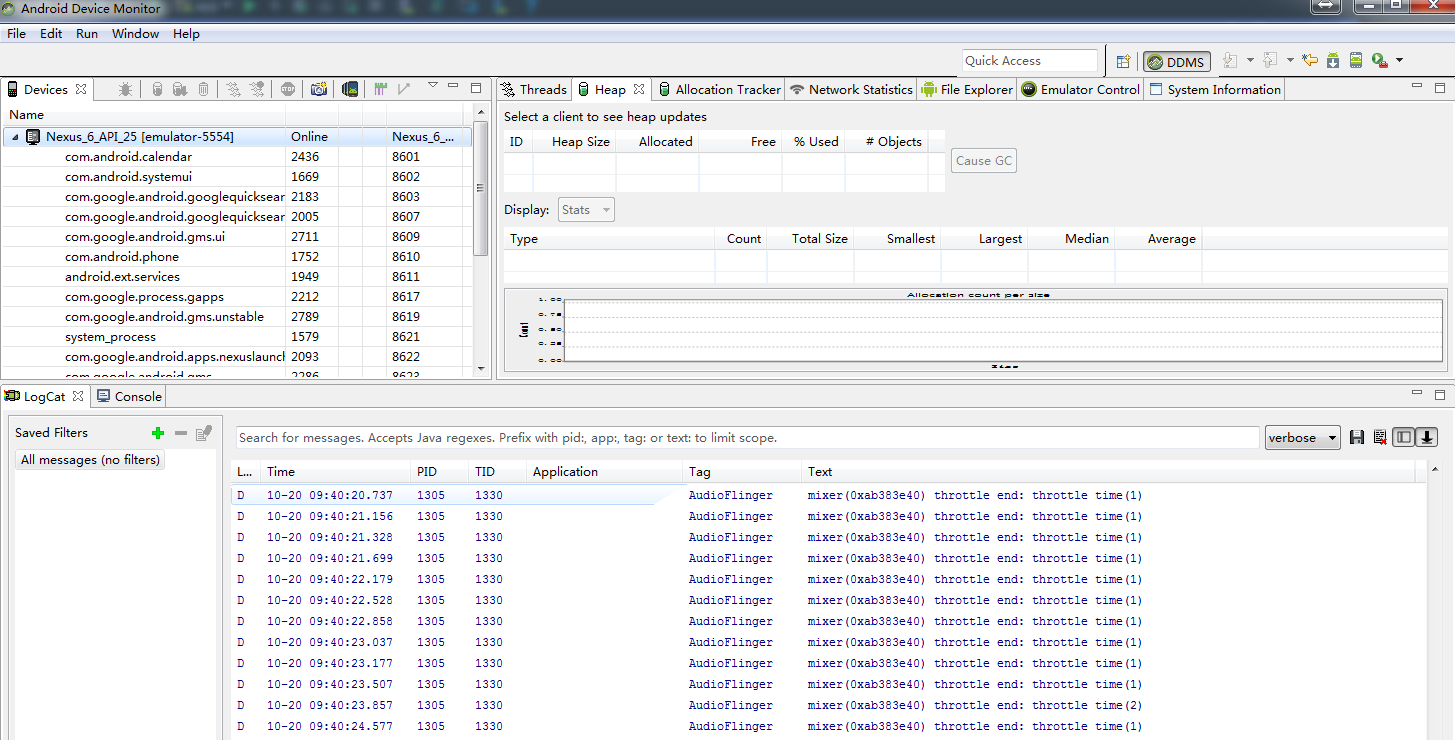This screenshot has width=1455, height=740.
Task: Open the External Tools dropdown arrow
Action: coord(1399,61)
